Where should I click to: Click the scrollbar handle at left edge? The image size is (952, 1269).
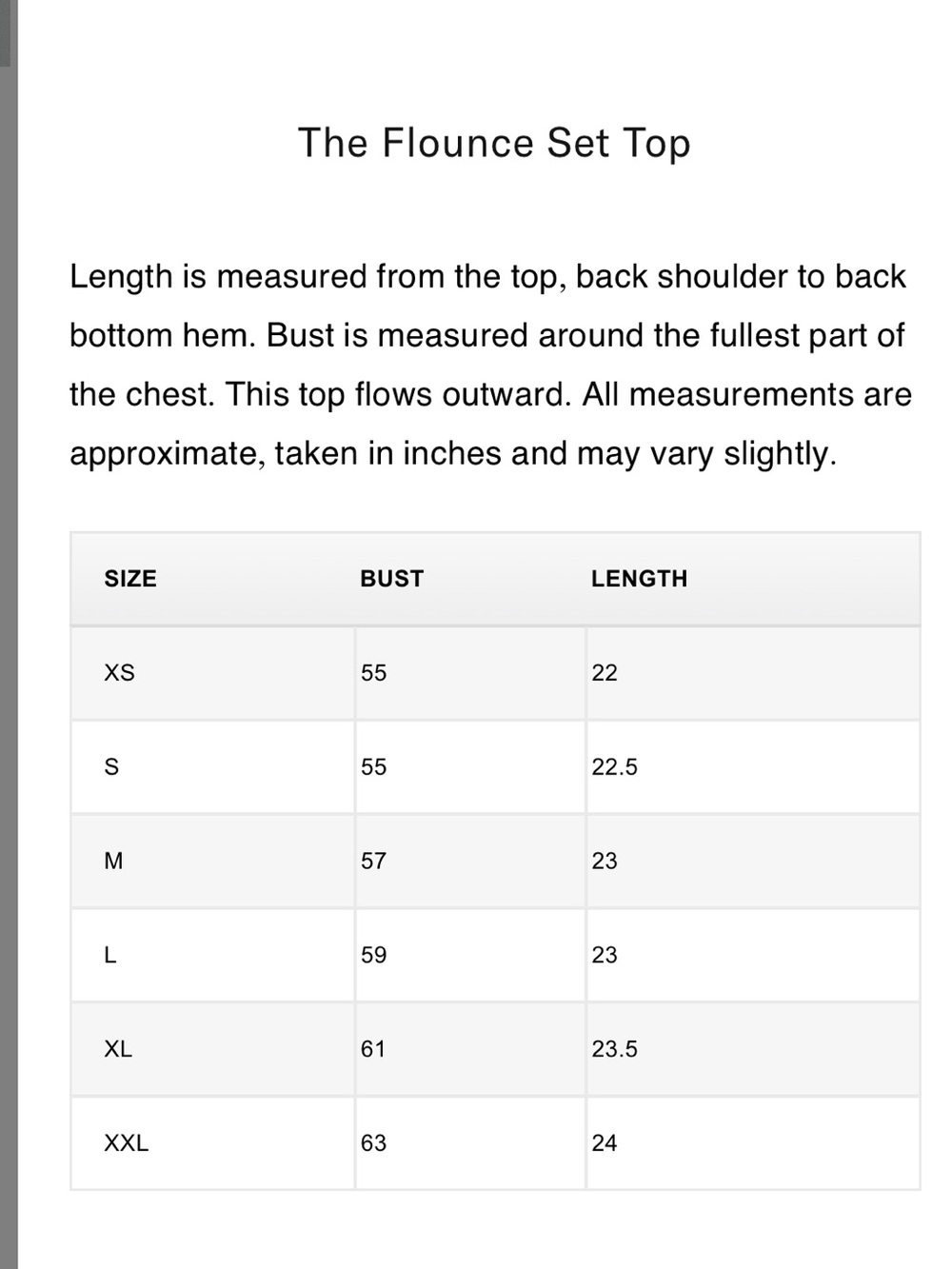tap(6, 33)
